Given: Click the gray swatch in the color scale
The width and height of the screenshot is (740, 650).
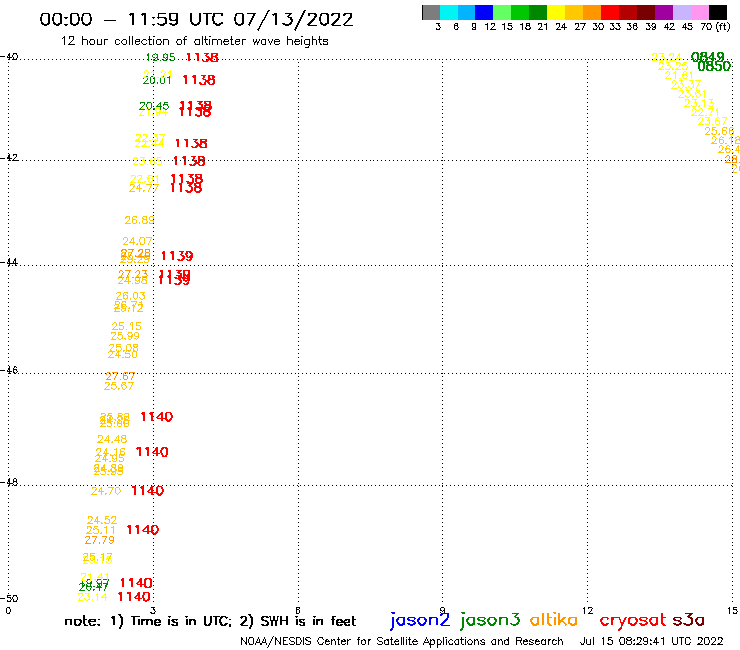Looking at the screenshot, I should [x=431, y=12].
